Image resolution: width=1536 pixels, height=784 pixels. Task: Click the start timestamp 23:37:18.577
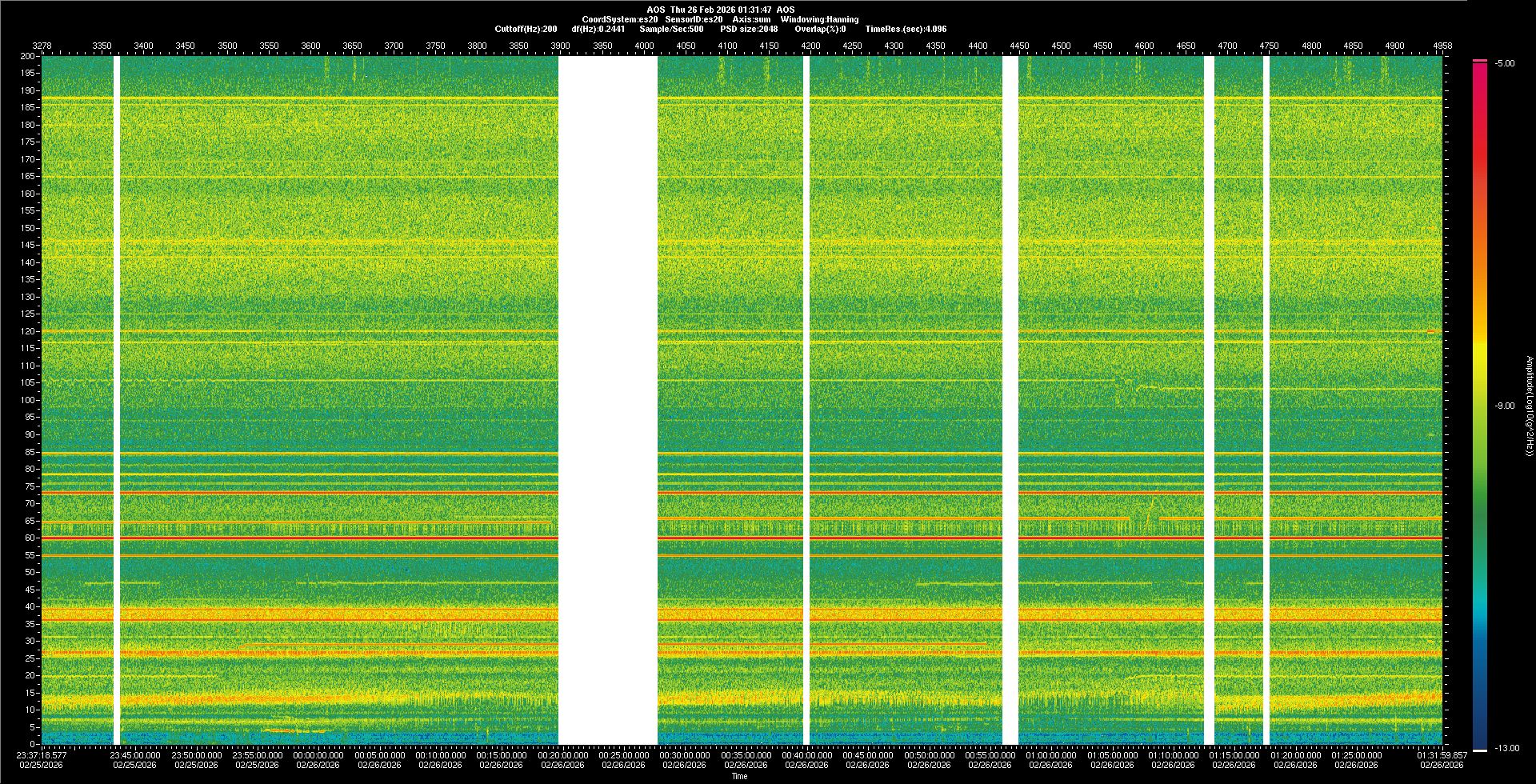pos(43,754)
